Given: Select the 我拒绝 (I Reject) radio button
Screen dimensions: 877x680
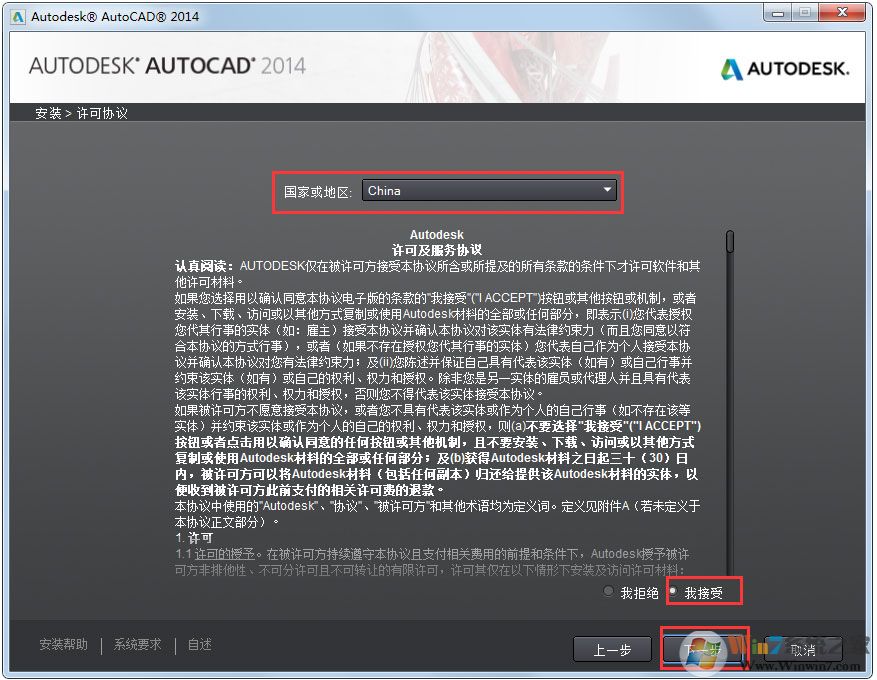Looking at the screenshot, I should point(609,591).
